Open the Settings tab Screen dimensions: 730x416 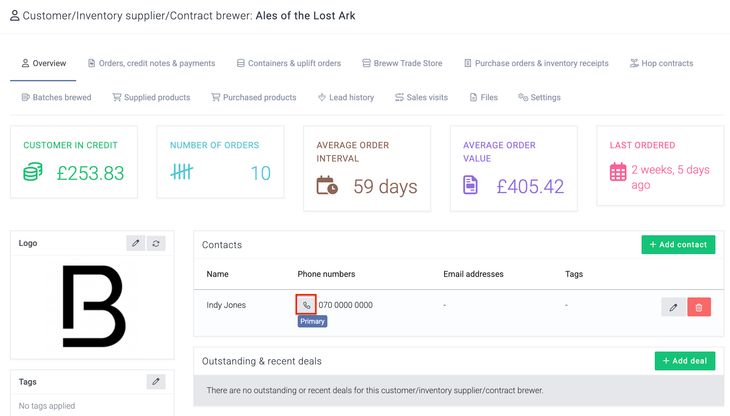(x=539, y=97)
